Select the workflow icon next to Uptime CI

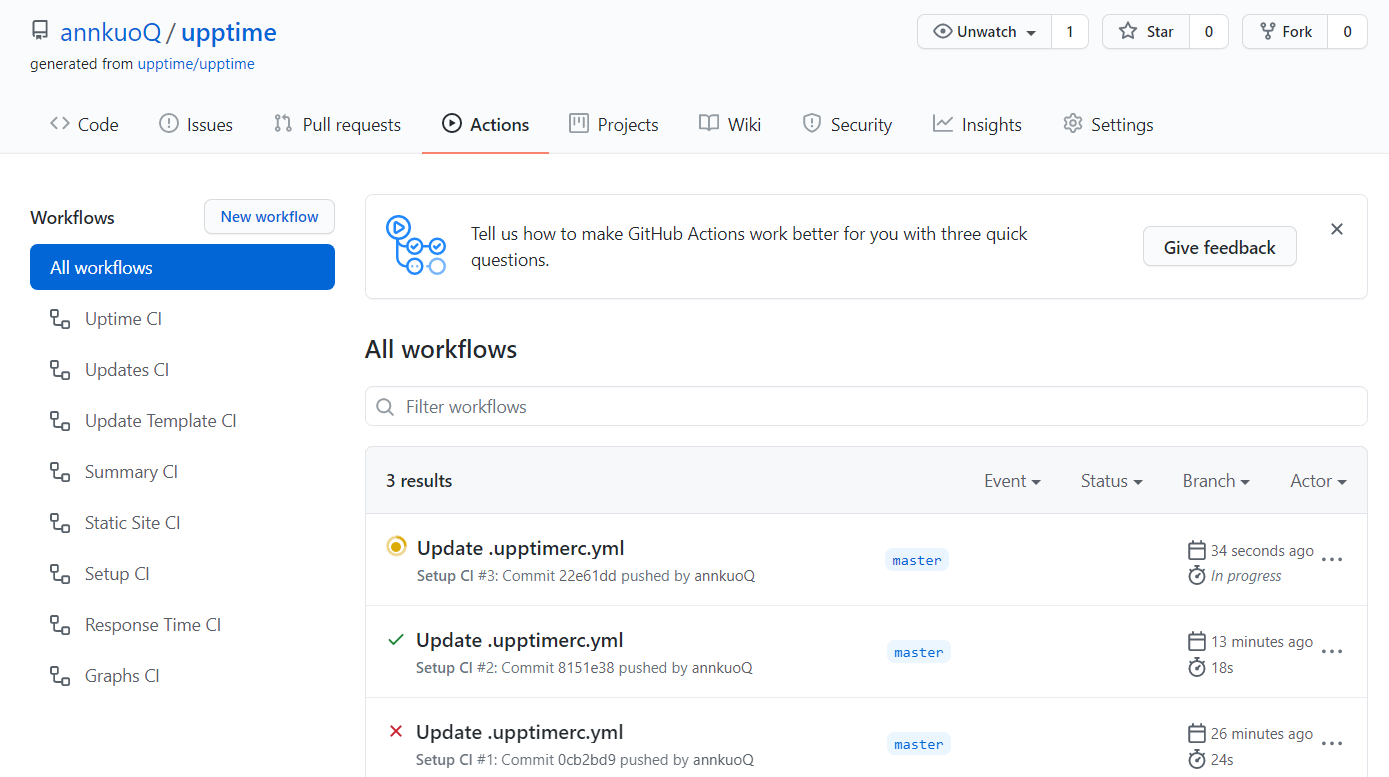(x=60, y=318)
